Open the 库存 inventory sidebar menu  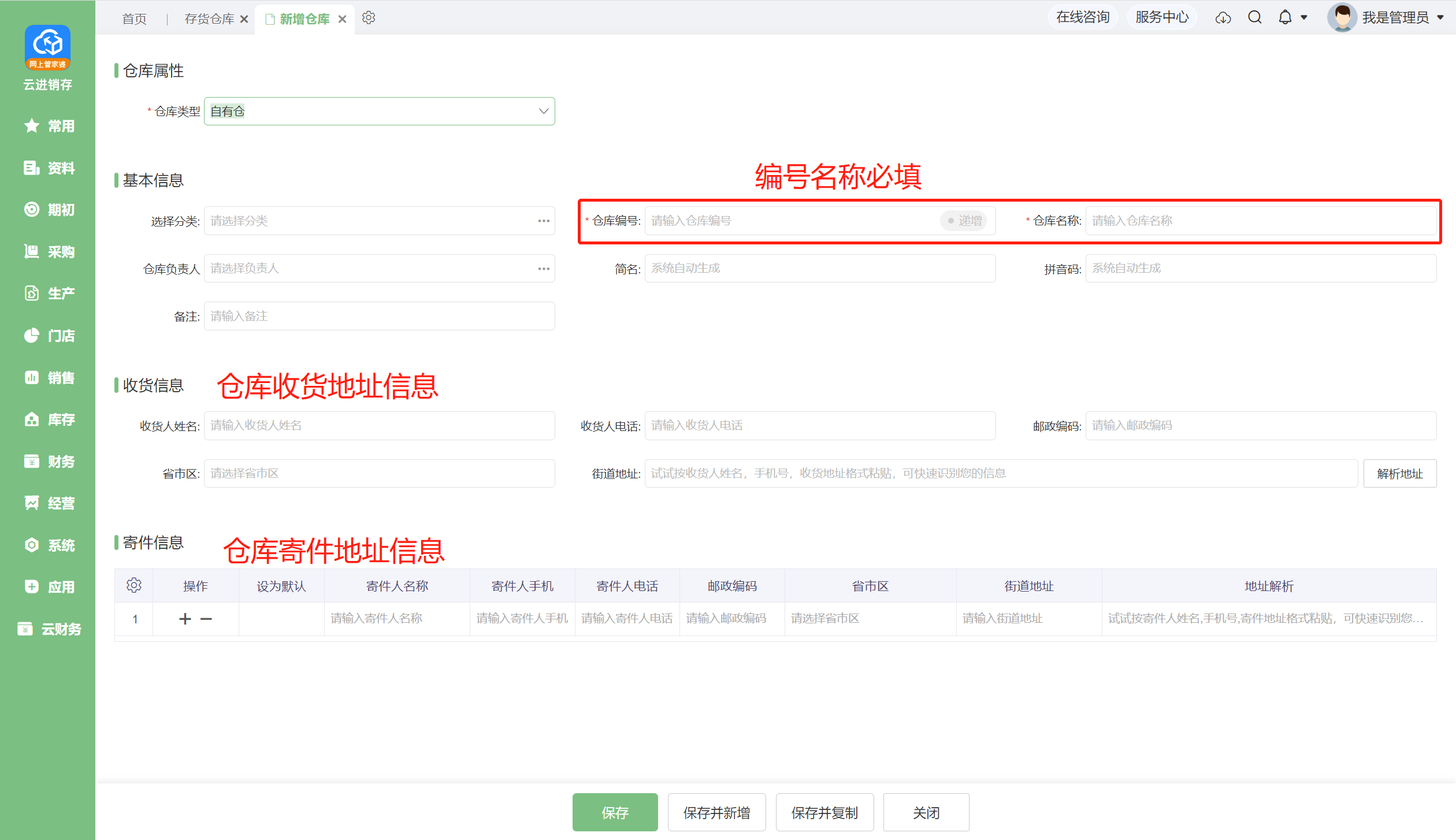coord(49,419)
